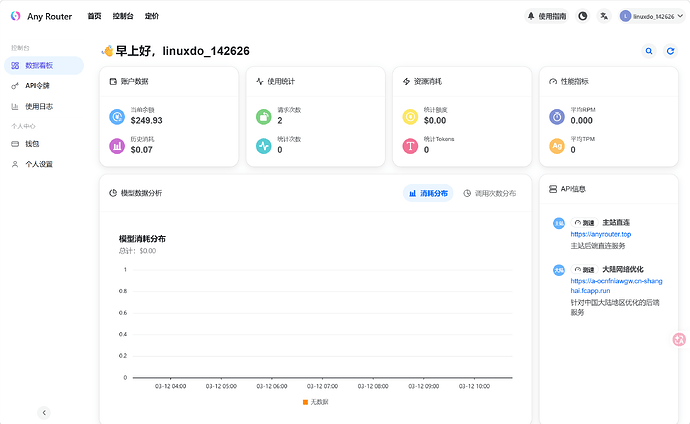Click the 模型数据分析 pie header icon
This screenshot has height=424, width=690.
click(113, 193)
